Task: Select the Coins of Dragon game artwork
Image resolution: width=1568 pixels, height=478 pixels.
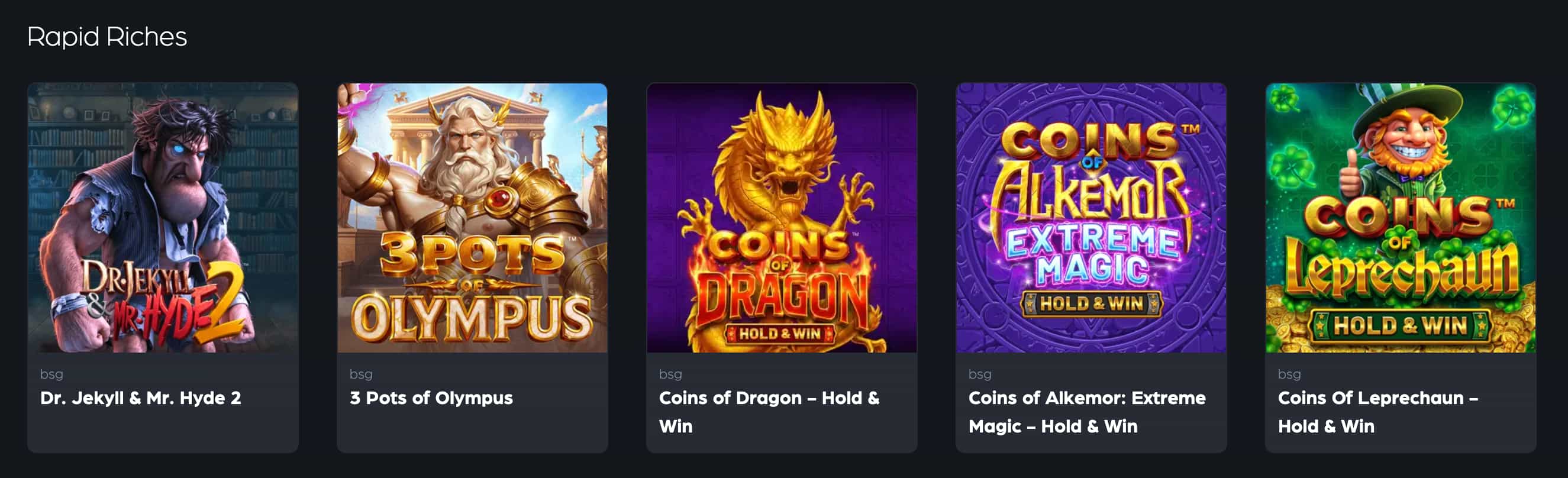Action: [782, 217]
